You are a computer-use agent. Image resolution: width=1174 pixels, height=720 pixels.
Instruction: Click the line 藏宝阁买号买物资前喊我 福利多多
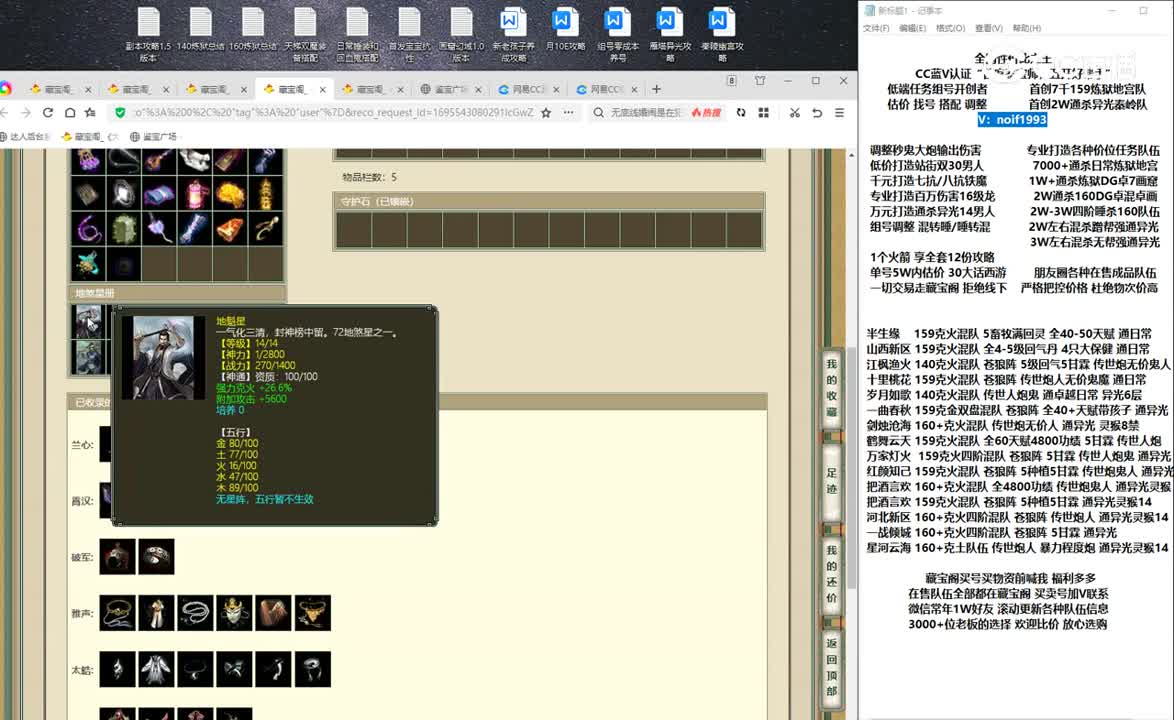pyautogui.click(x=1011, y=579)
